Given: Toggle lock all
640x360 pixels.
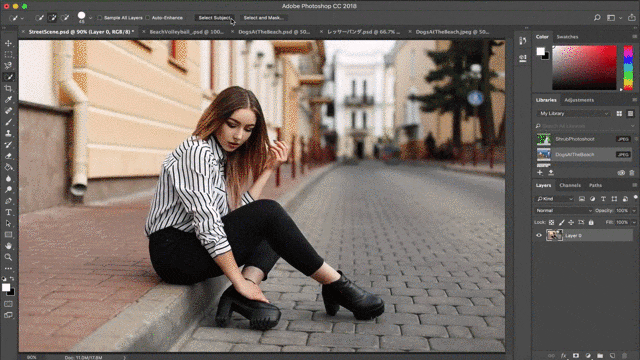Looking at the screenshot, I should (591, 222).
